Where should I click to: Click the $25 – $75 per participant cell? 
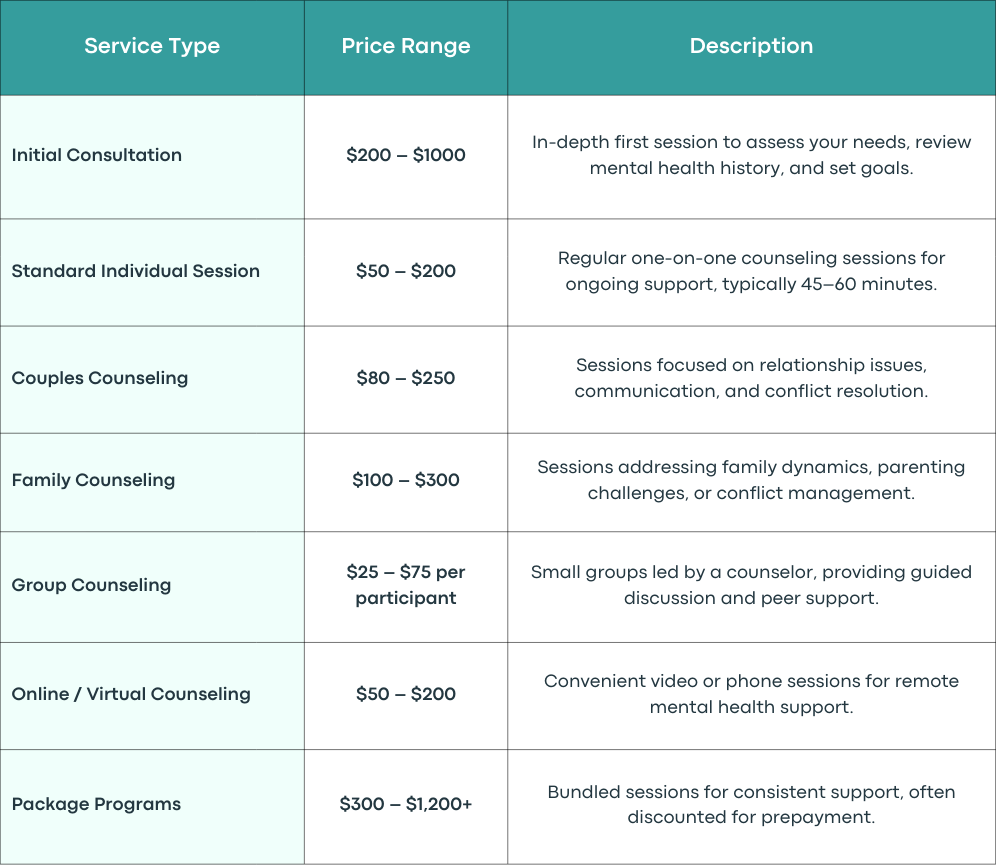click(406, 585)
